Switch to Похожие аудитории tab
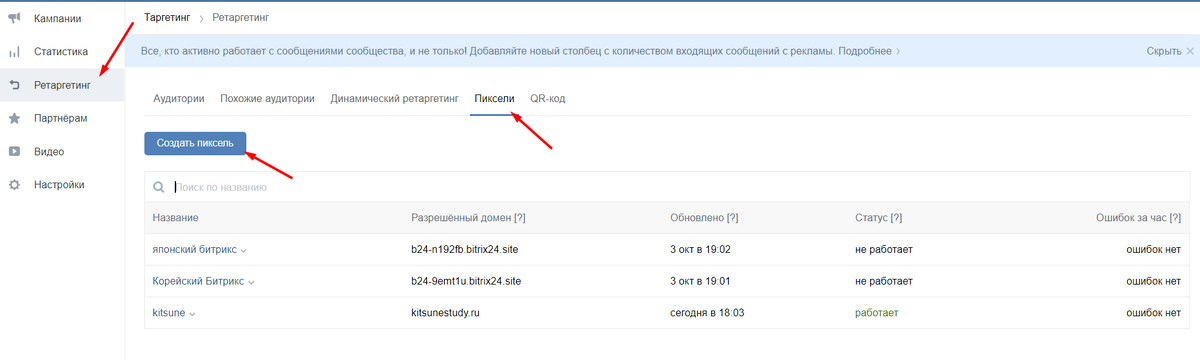The height and width of the screenshot is (360, 1200). [x=268, y=99]
